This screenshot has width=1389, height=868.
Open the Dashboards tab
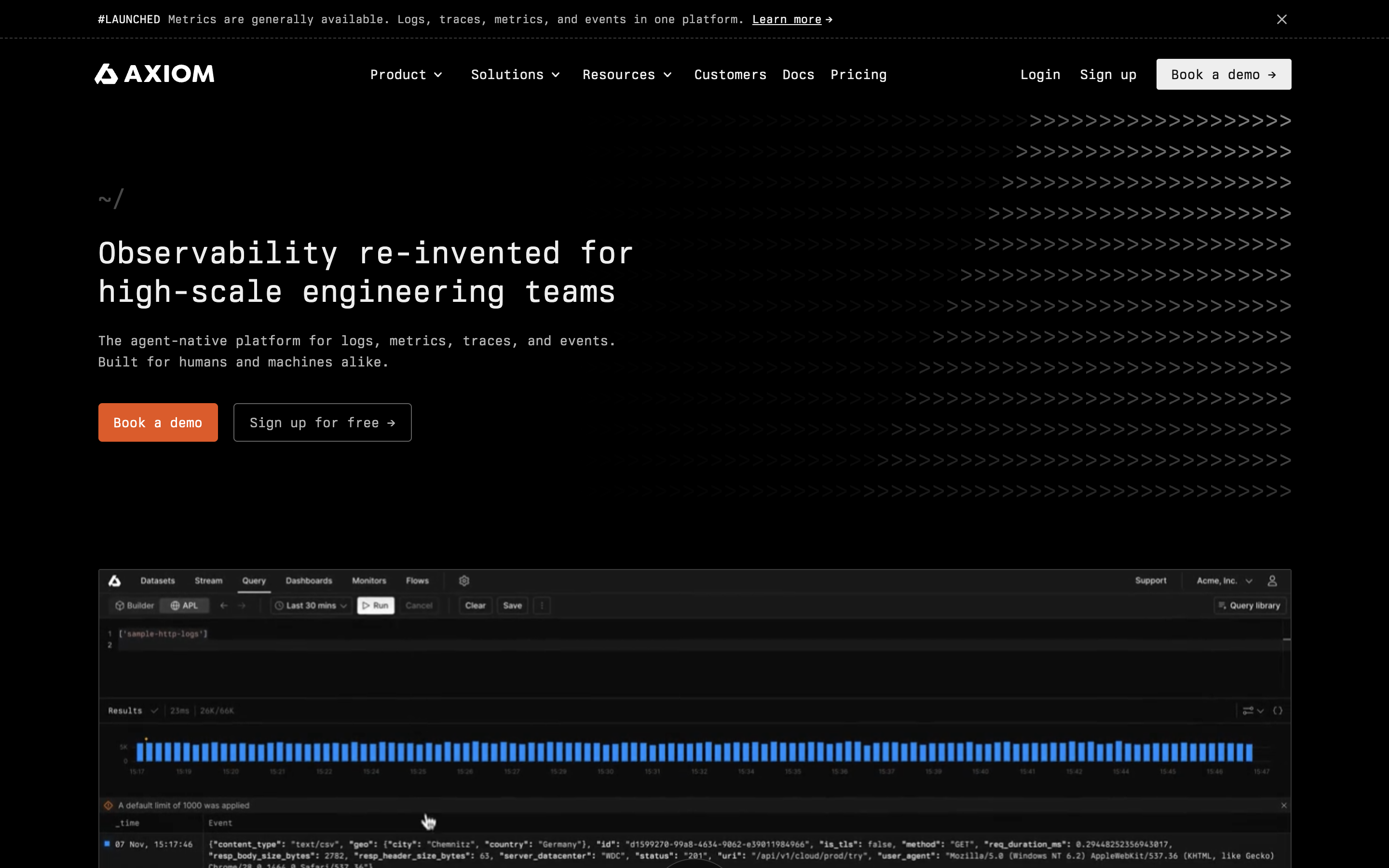tap(309, 581)
